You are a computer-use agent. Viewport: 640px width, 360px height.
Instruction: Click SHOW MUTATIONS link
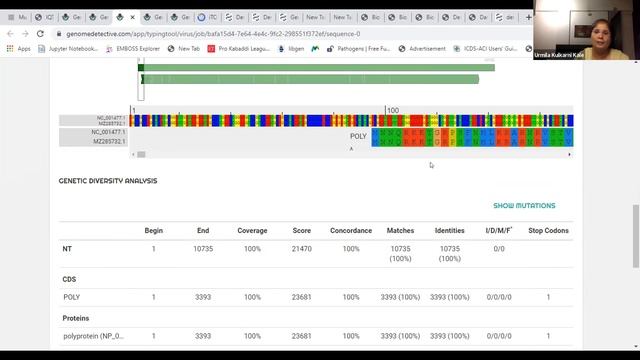click(524, 206)
